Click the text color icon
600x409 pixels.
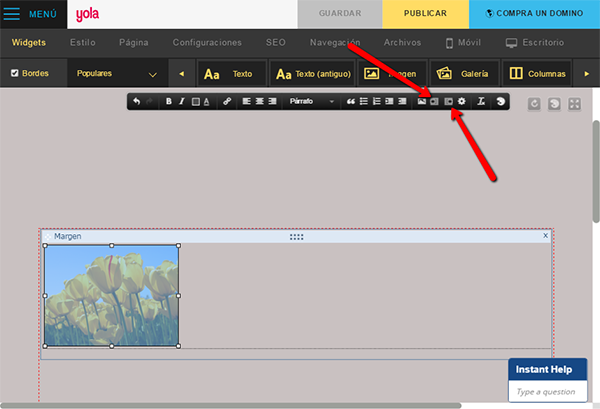(207, 102)
